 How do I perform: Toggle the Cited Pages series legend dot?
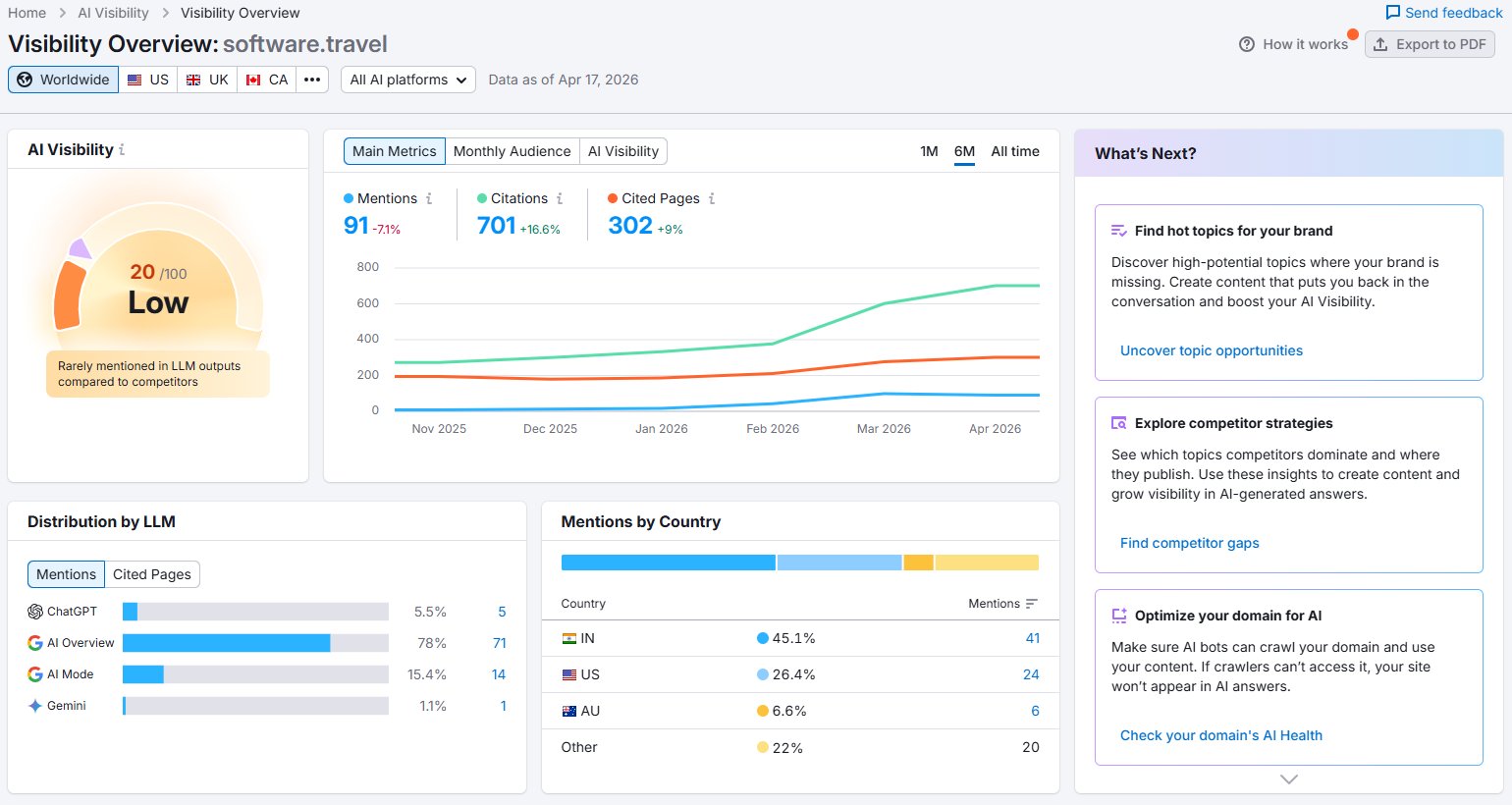613,198
